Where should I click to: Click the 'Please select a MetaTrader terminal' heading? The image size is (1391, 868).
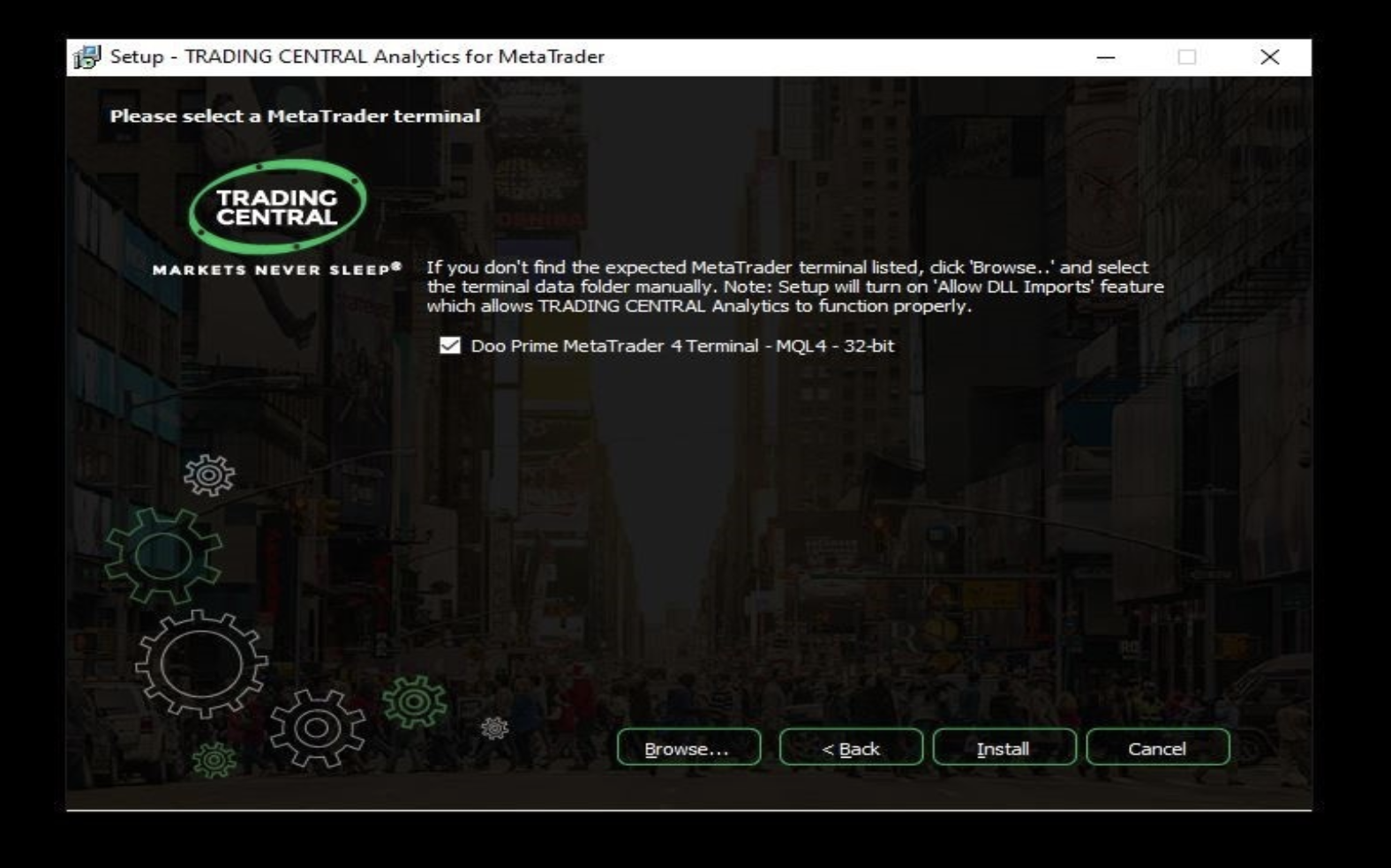(295, 116)
